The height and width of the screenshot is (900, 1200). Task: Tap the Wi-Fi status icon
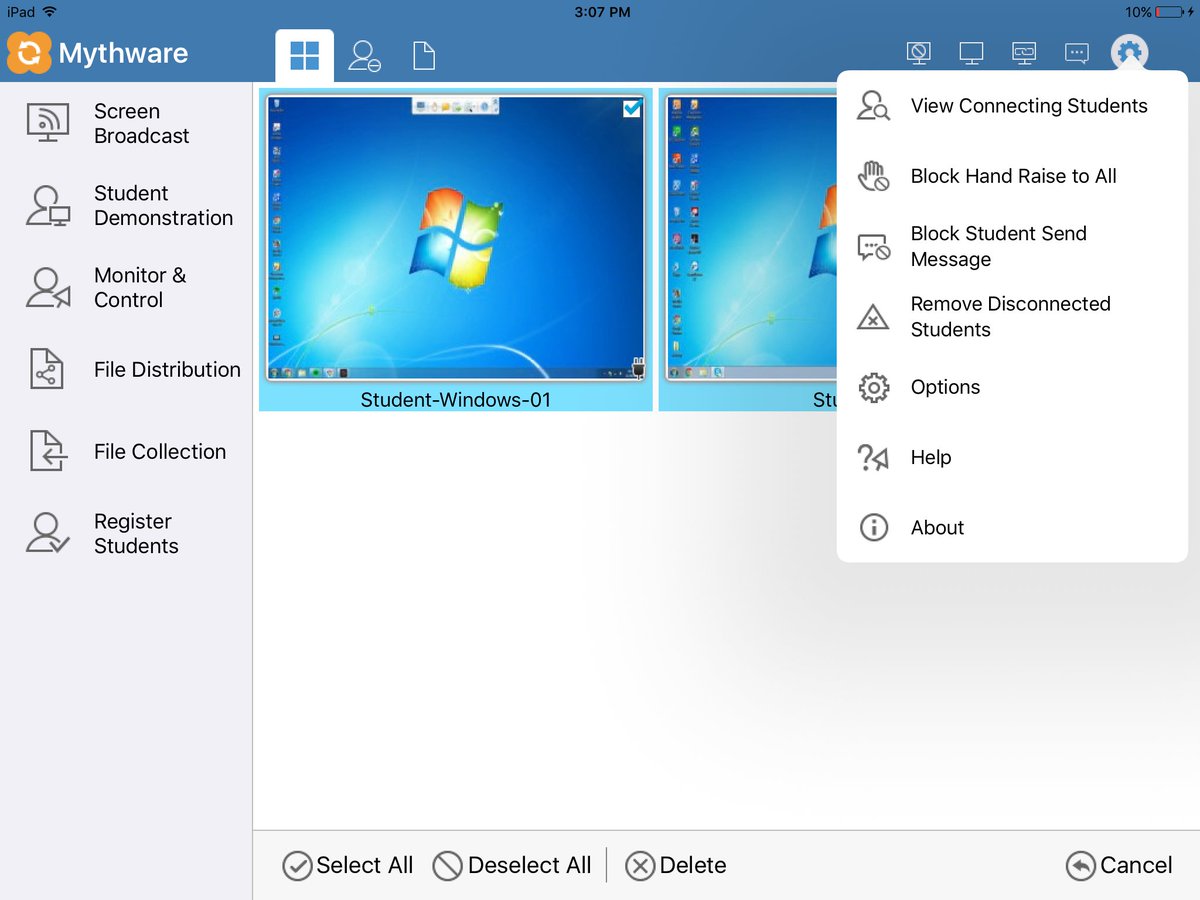click(50, 12)
